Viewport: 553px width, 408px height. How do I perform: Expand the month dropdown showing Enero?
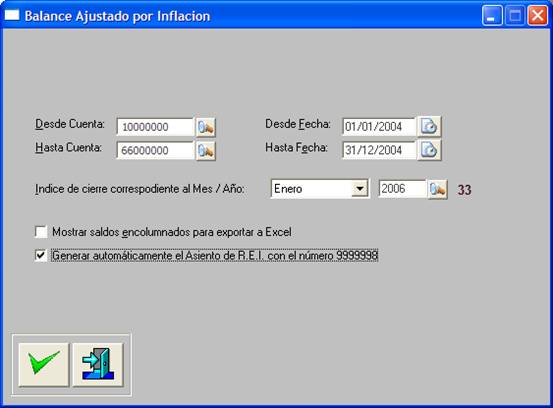[360, 189]
